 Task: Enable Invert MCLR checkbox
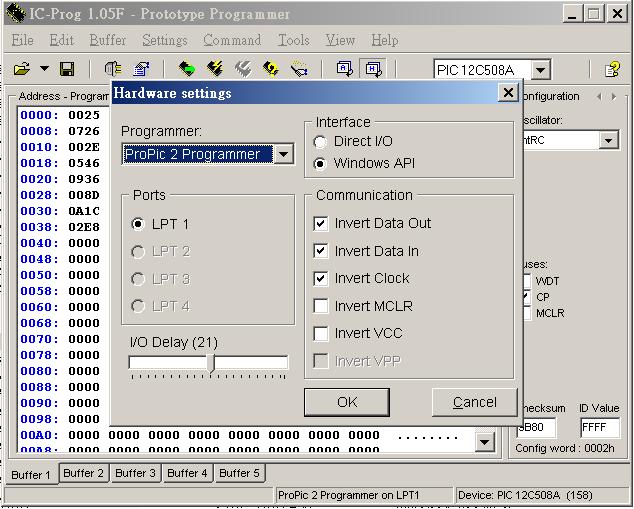click(321, 306)
